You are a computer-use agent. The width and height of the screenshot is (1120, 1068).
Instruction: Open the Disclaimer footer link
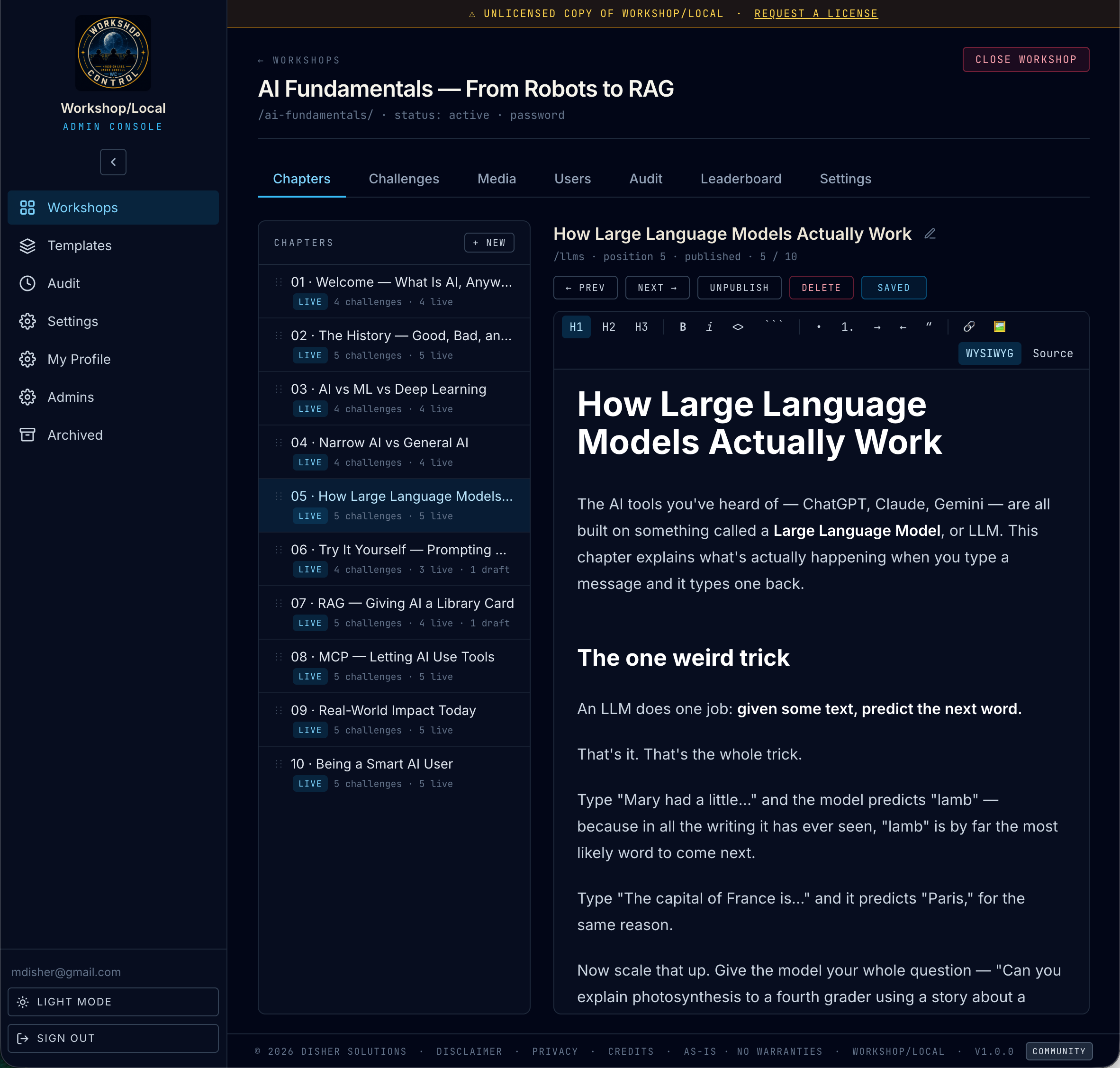click(469, 1051)
